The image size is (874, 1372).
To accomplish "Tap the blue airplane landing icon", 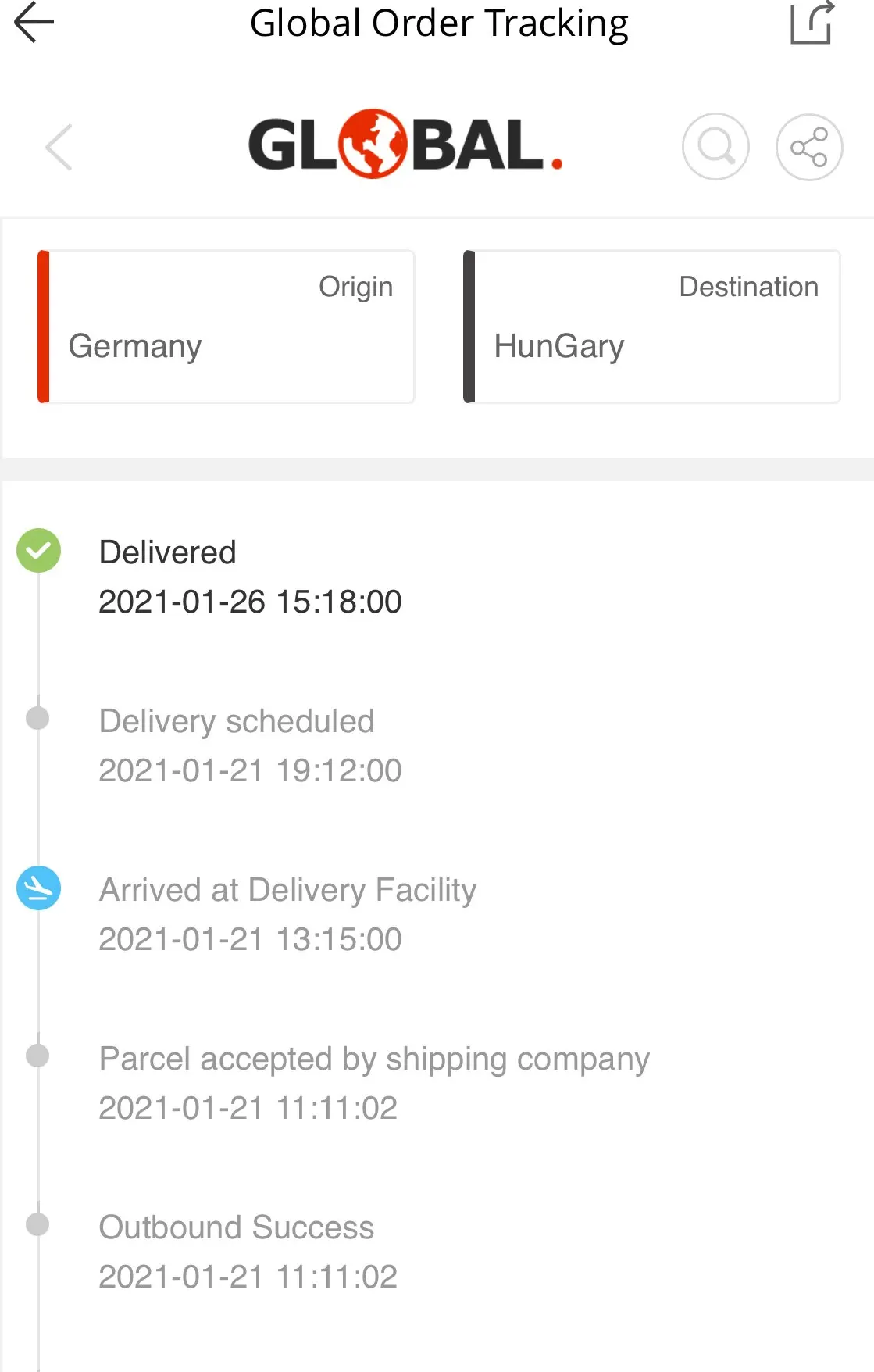I will pos(38,888).
